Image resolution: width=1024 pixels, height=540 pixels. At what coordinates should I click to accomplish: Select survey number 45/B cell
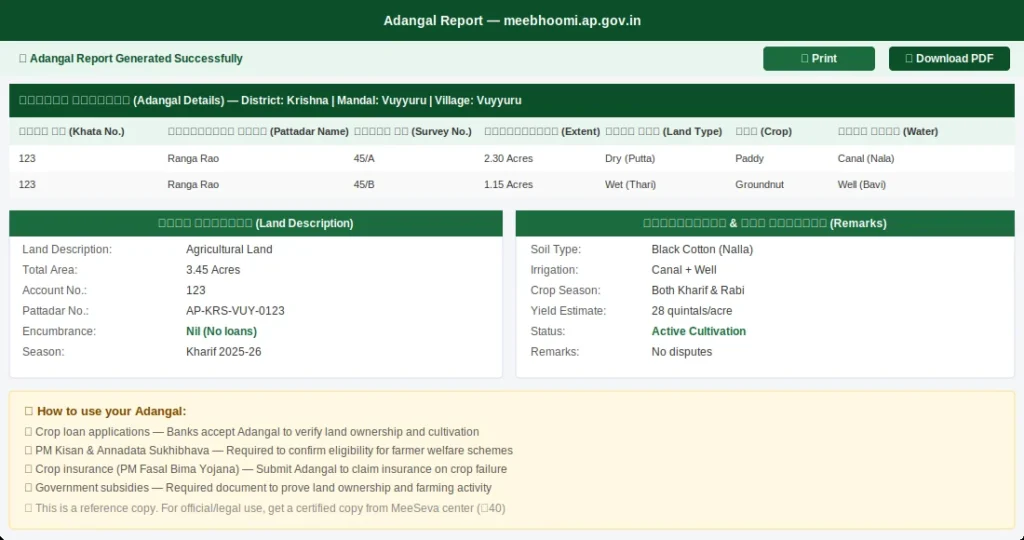(364, 185)
